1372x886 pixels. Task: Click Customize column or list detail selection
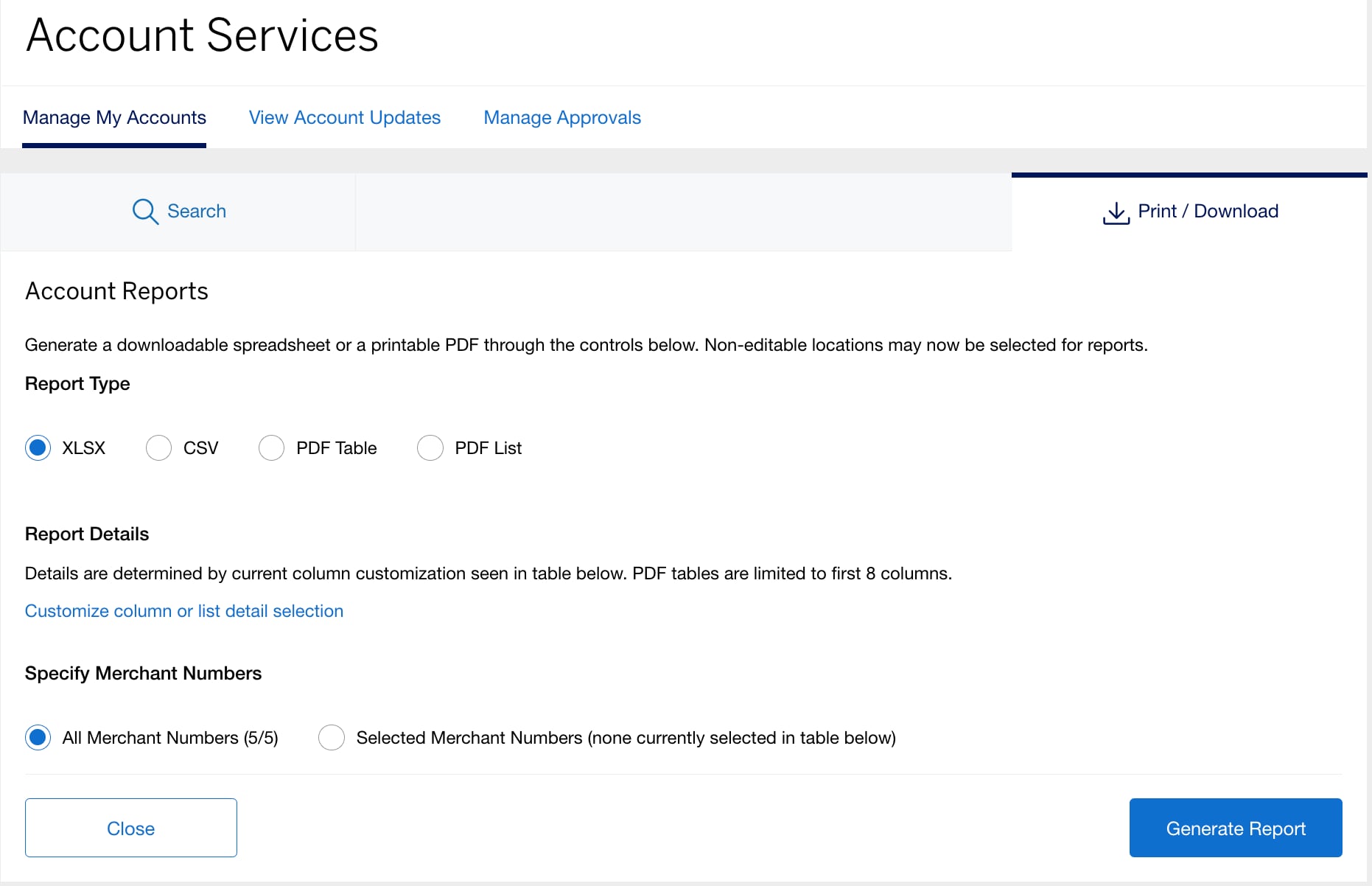pyautogui.click(x=184, y=611)
